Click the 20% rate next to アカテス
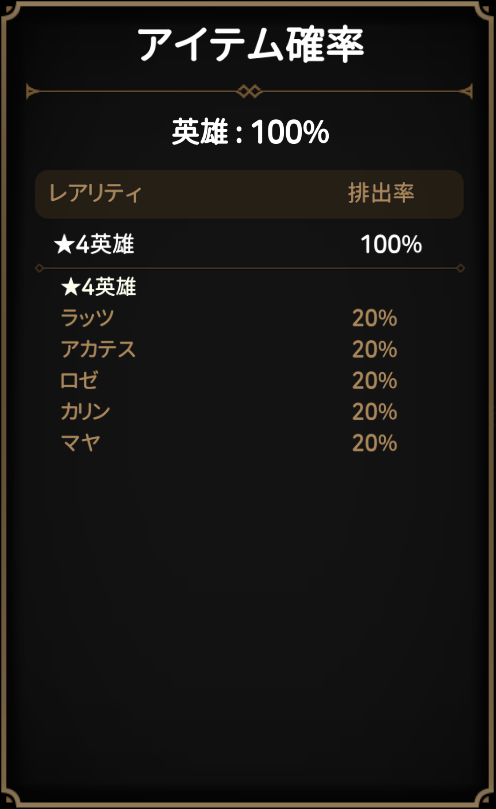 (x=375, y=350)
